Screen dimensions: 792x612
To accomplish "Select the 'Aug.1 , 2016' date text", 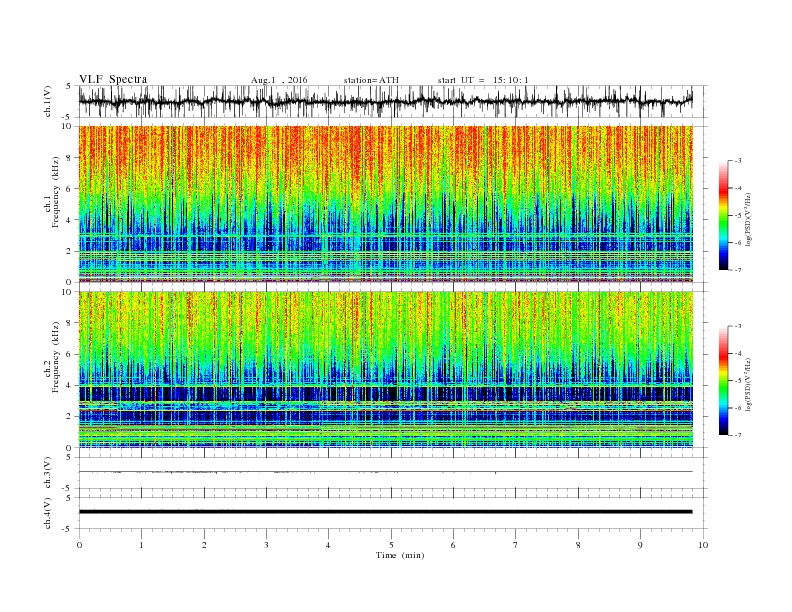I will coord(279,80).
